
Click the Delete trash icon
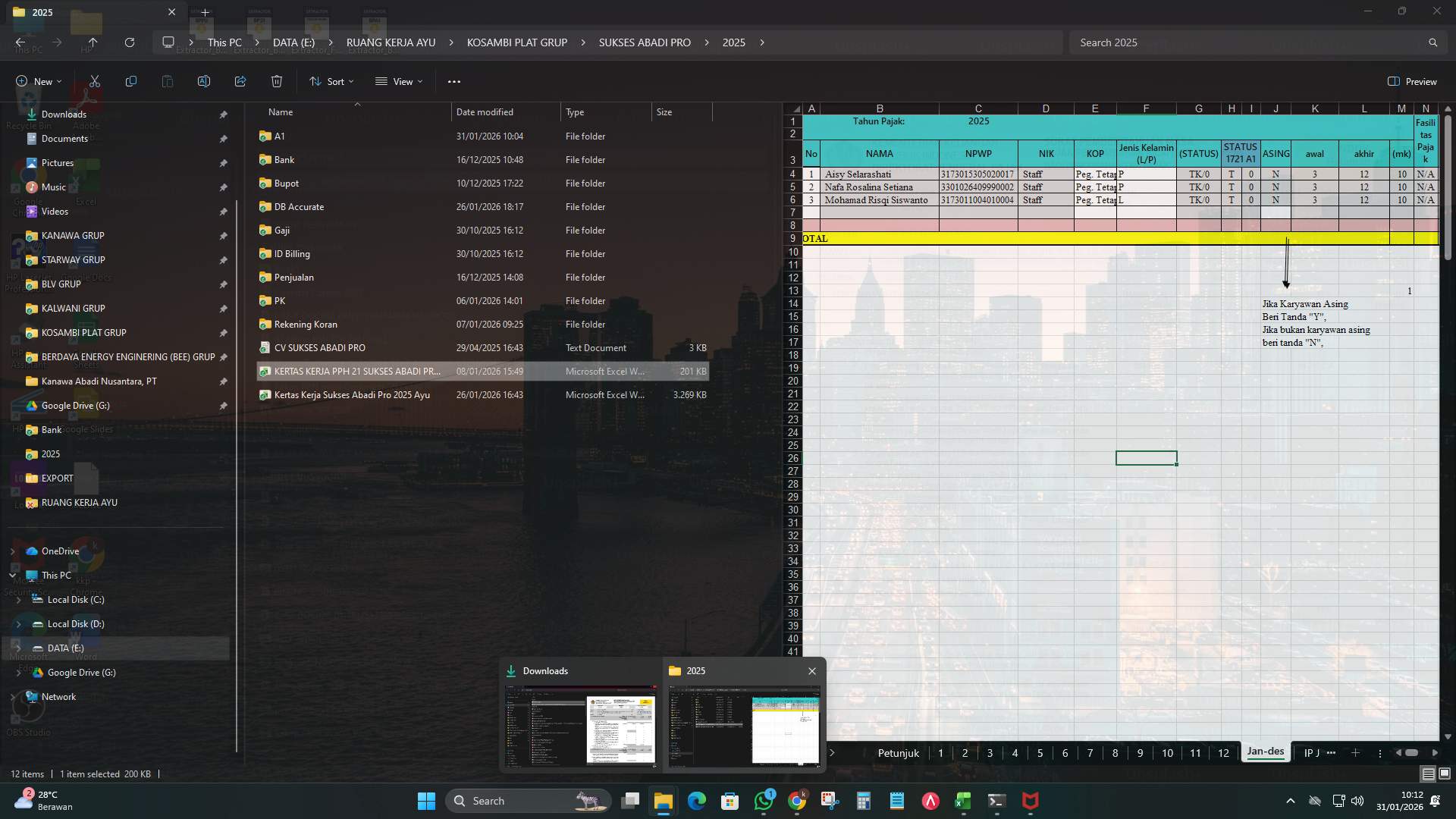[276, 81]
